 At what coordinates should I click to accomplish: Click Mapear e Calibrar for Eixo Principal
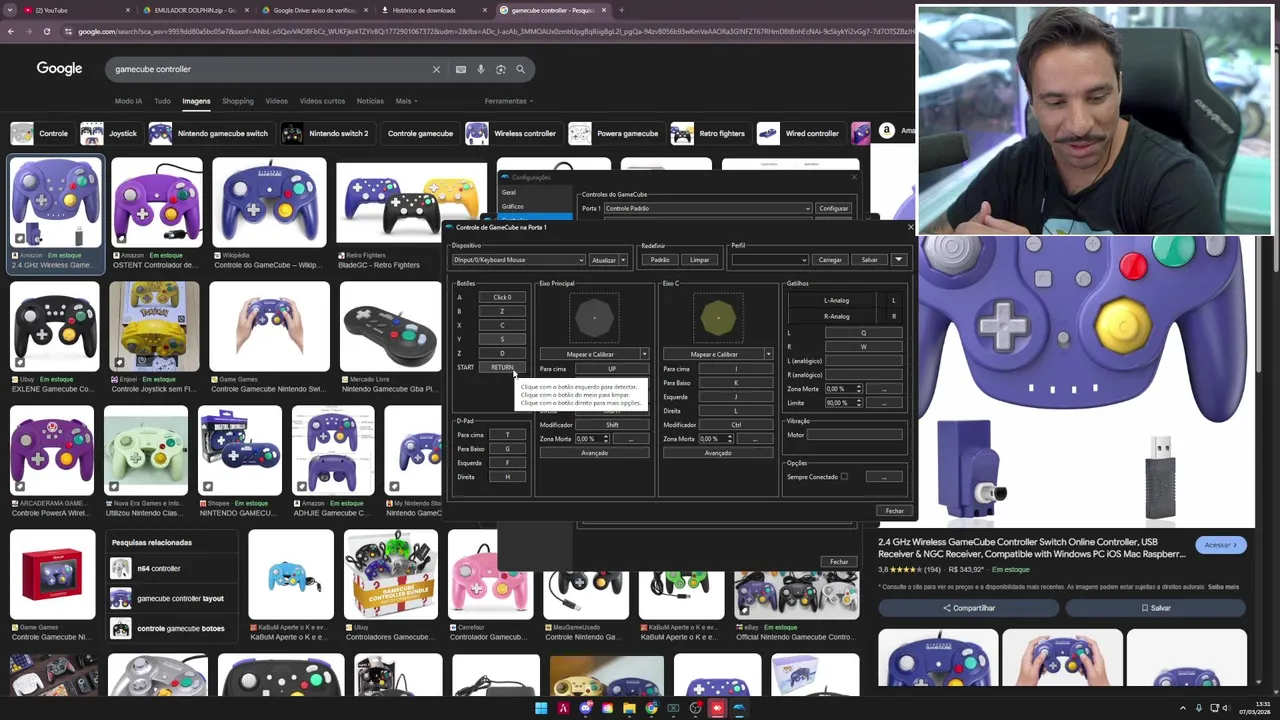pos(590,354)
